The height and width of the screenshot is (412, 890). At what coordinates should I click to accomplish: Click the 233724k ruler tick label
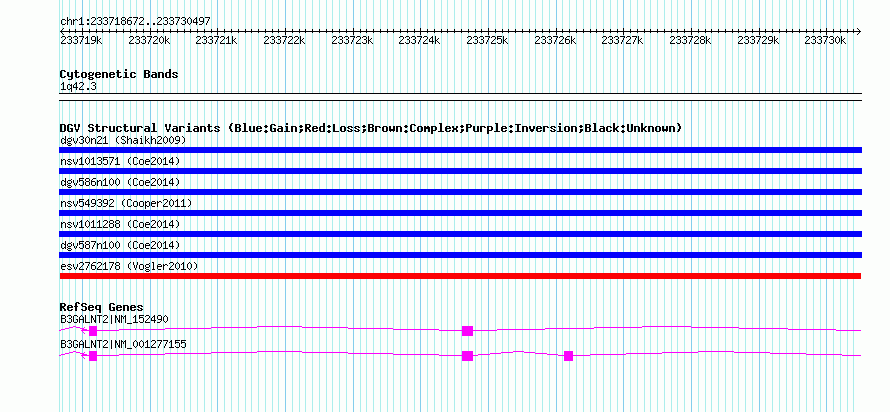point(419,40)
